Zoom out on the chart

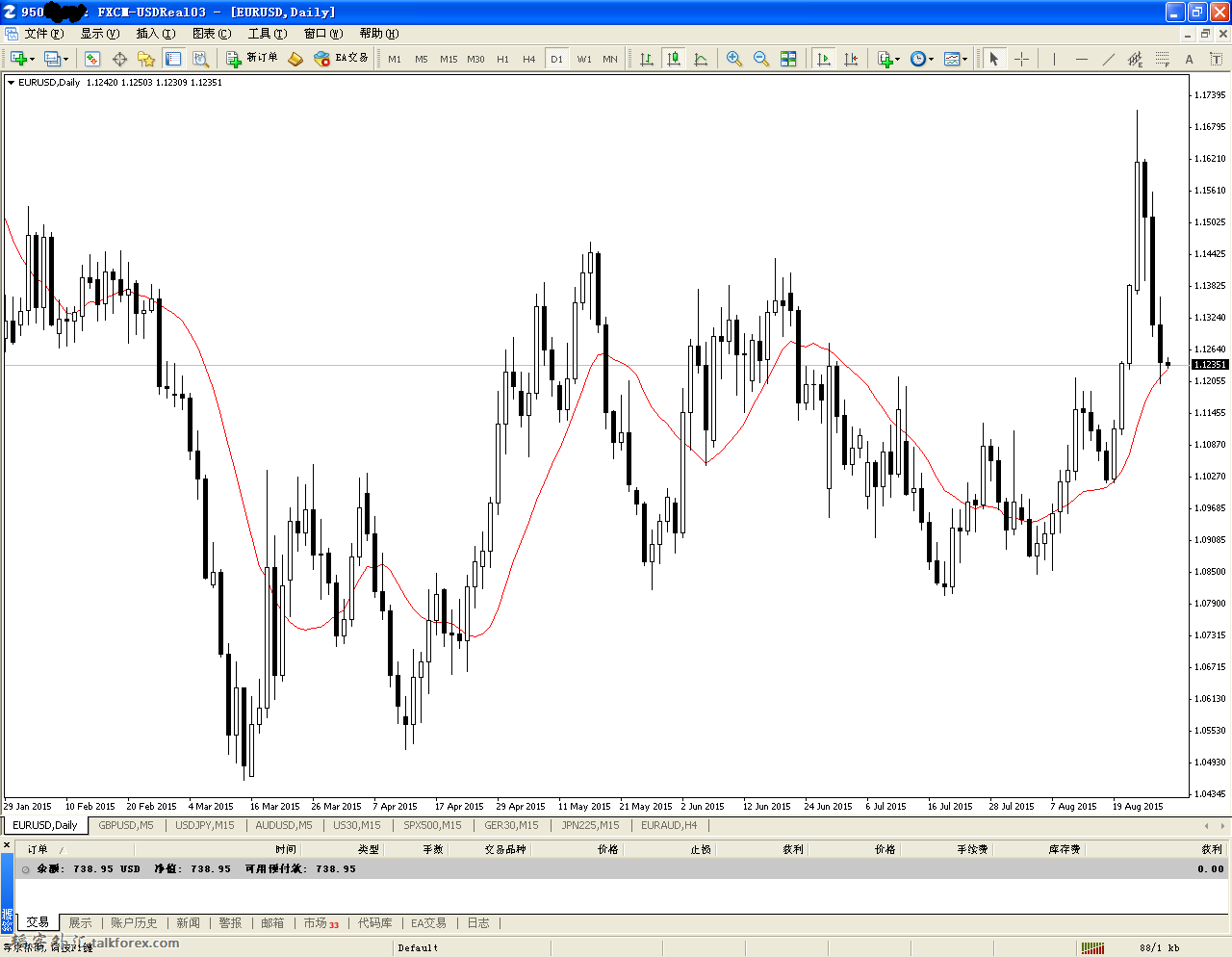(761, 59)
